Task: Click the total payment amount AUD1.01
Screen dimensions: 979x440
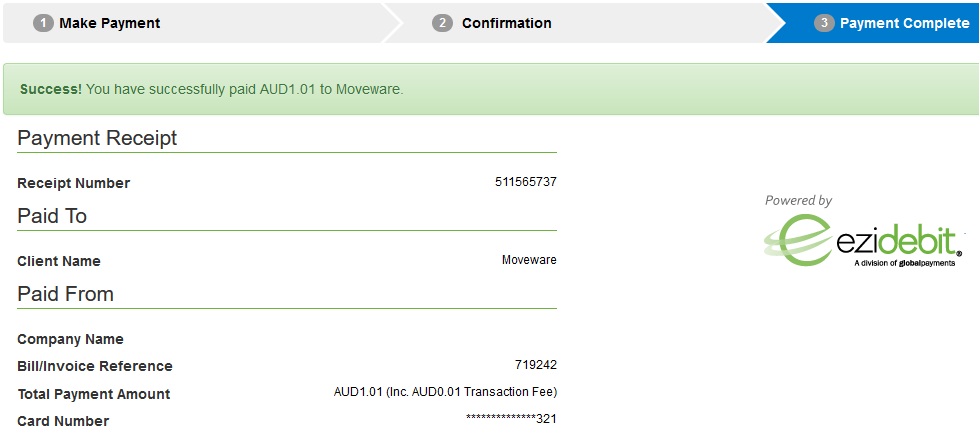Action: [445, 392]
